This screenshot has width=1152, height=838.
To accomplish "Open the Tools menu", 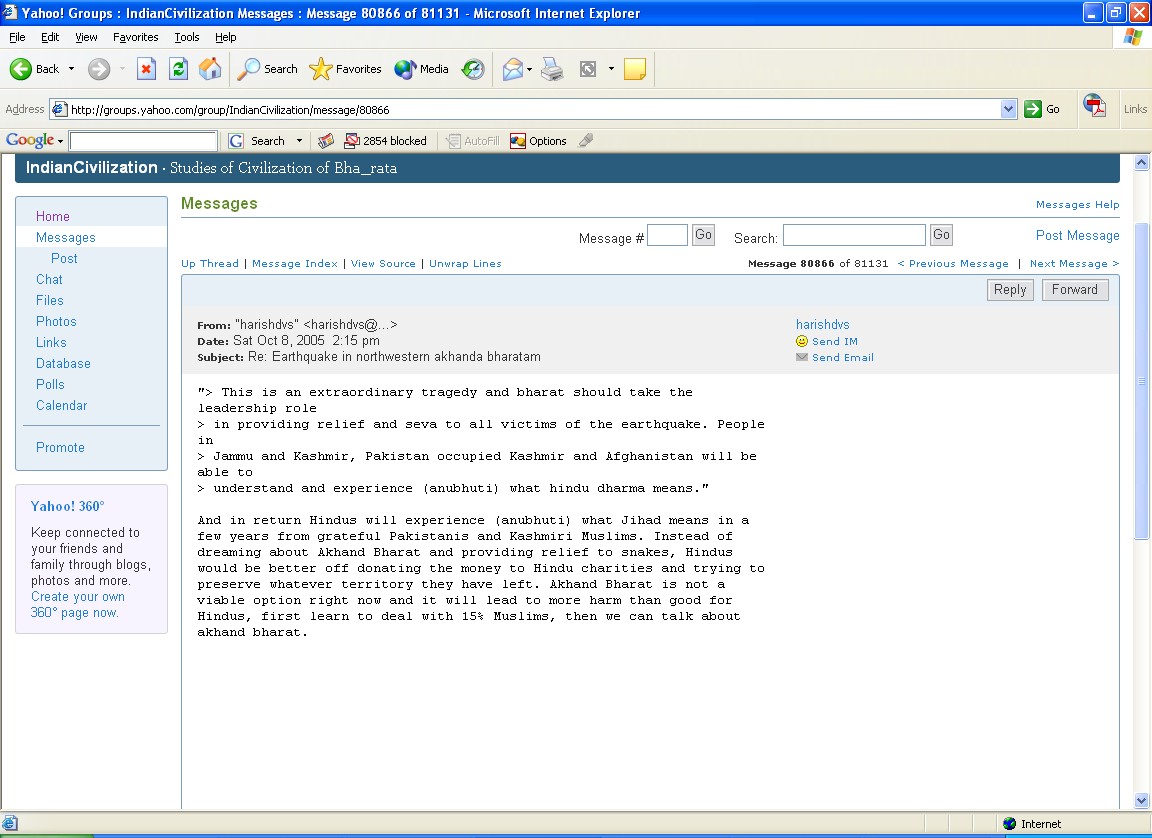I will (187, 37).
